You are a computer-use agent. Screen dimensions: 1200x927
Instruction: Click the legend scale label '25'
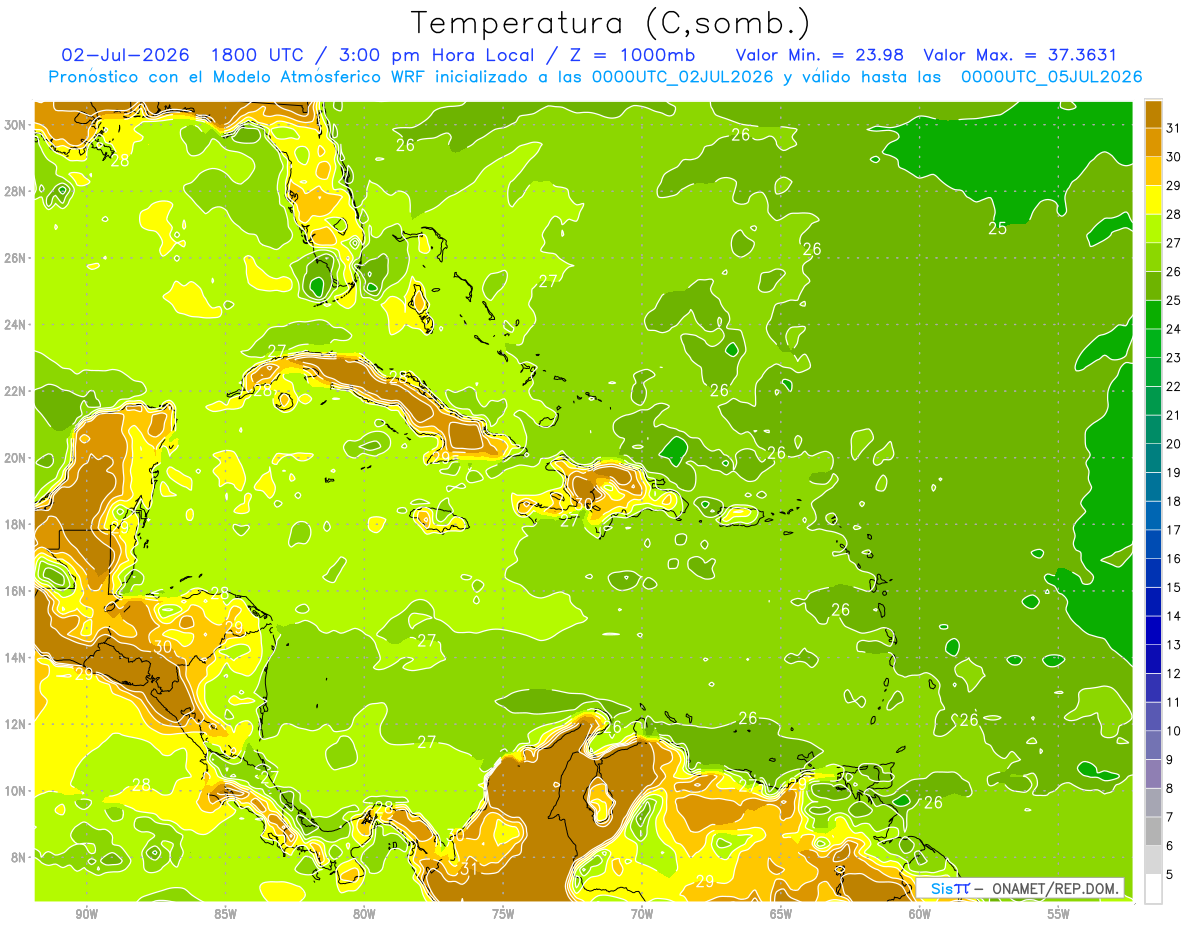tap(1173, 300)
